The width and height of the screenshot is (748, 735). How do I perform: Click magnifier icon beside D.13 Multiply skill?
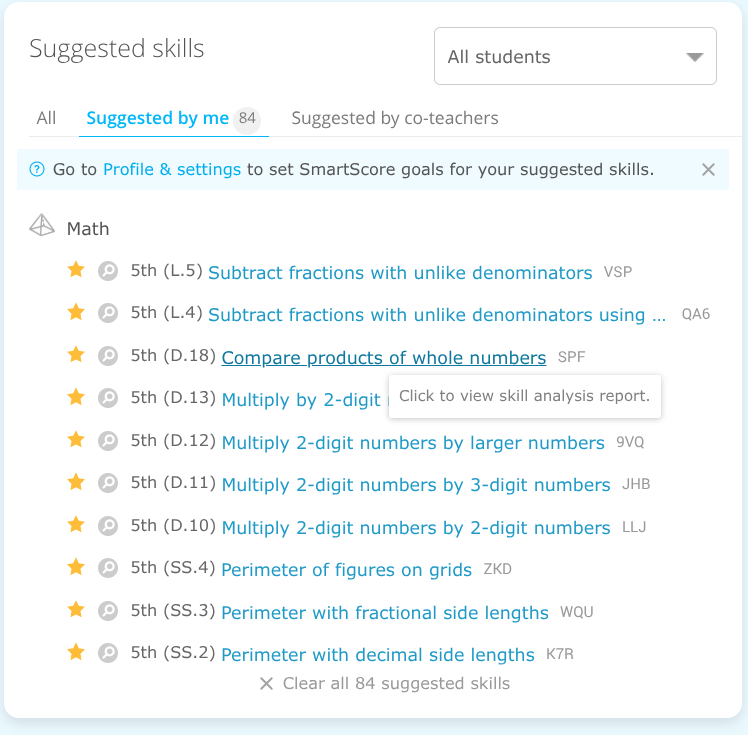(x=108, y=398)
